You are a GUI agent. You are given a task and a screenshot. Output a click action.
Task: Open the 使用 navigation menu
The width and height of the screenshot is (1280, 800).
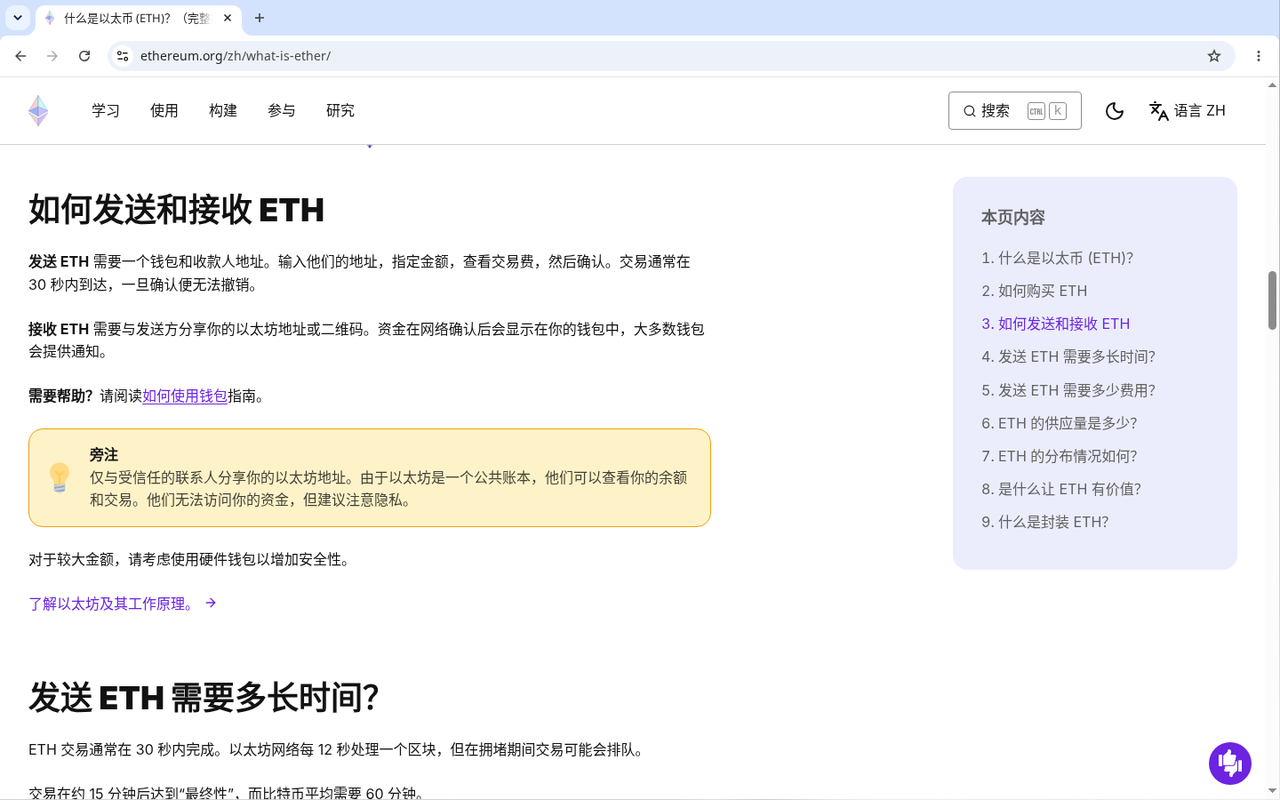tap(164, 111)
